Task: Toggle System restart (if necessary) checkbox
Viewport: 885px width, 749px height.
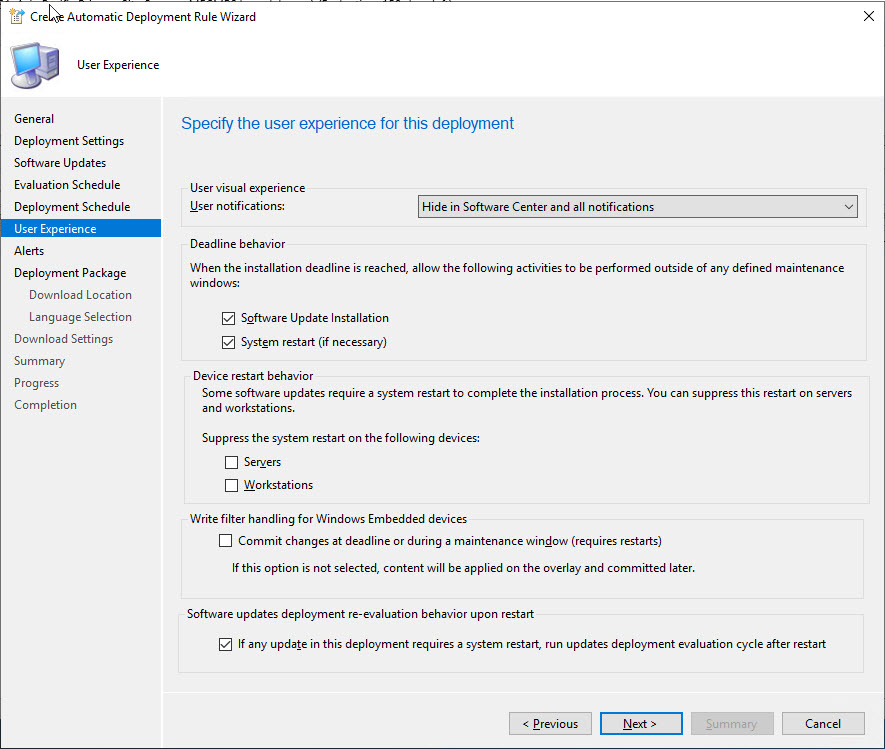Action: 229,342
